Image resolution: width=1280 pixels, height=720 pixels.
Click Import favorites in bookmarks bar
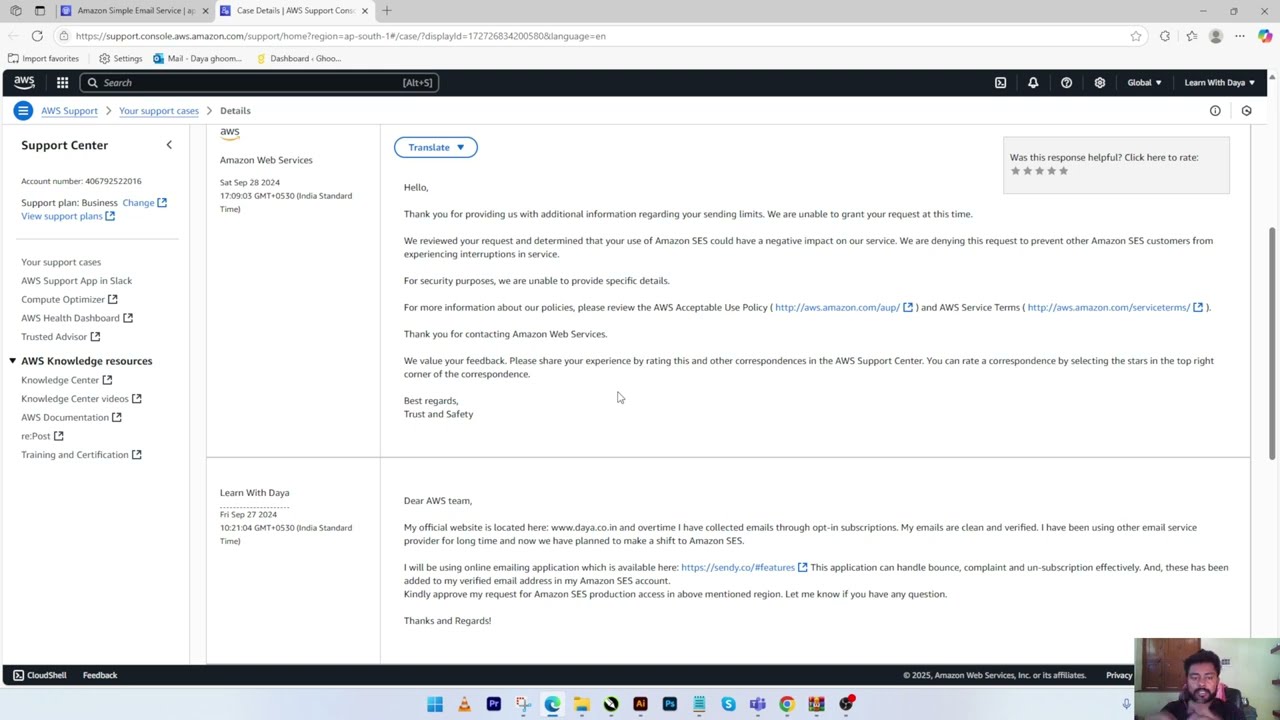[43, 58]
